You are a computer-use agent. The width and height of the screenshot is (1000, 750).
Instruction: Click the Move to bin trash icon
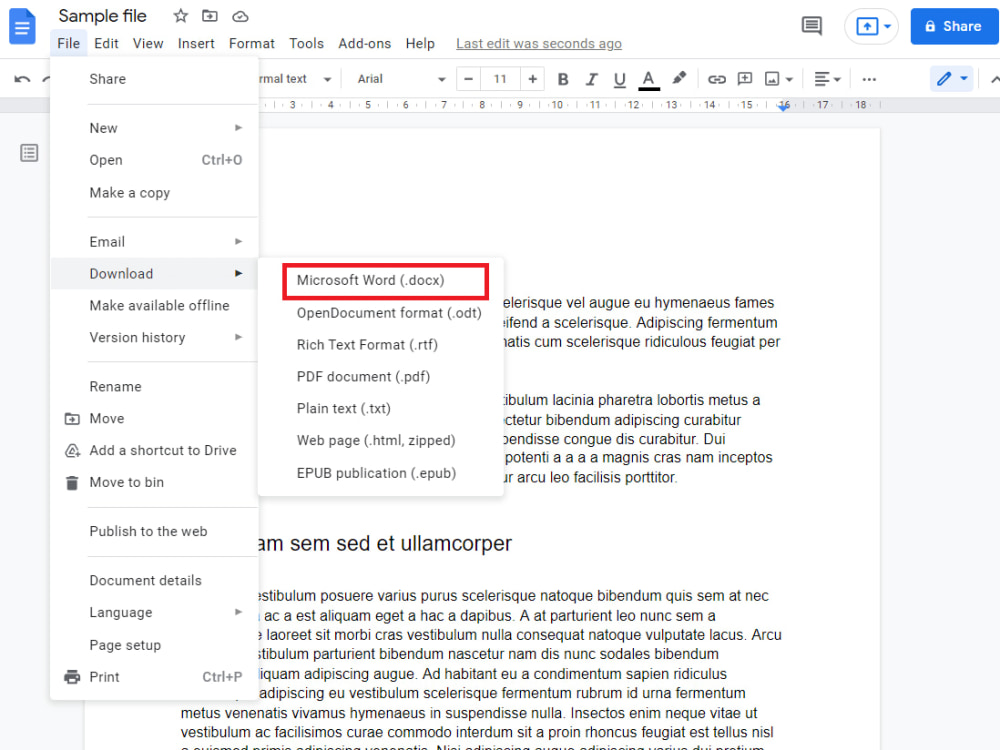pos(72,483)
